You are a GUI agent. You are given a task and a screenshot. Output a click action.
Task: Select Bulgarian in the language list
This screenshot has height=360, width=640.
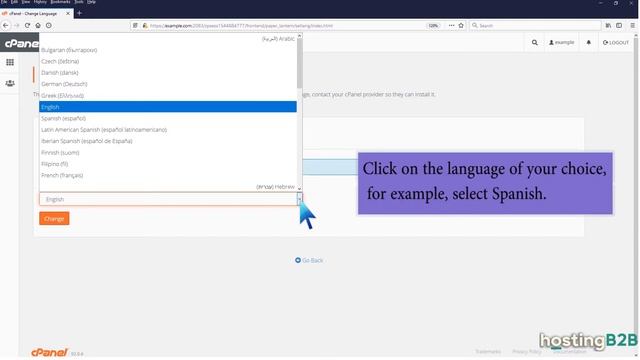click(x=168, y=50)
